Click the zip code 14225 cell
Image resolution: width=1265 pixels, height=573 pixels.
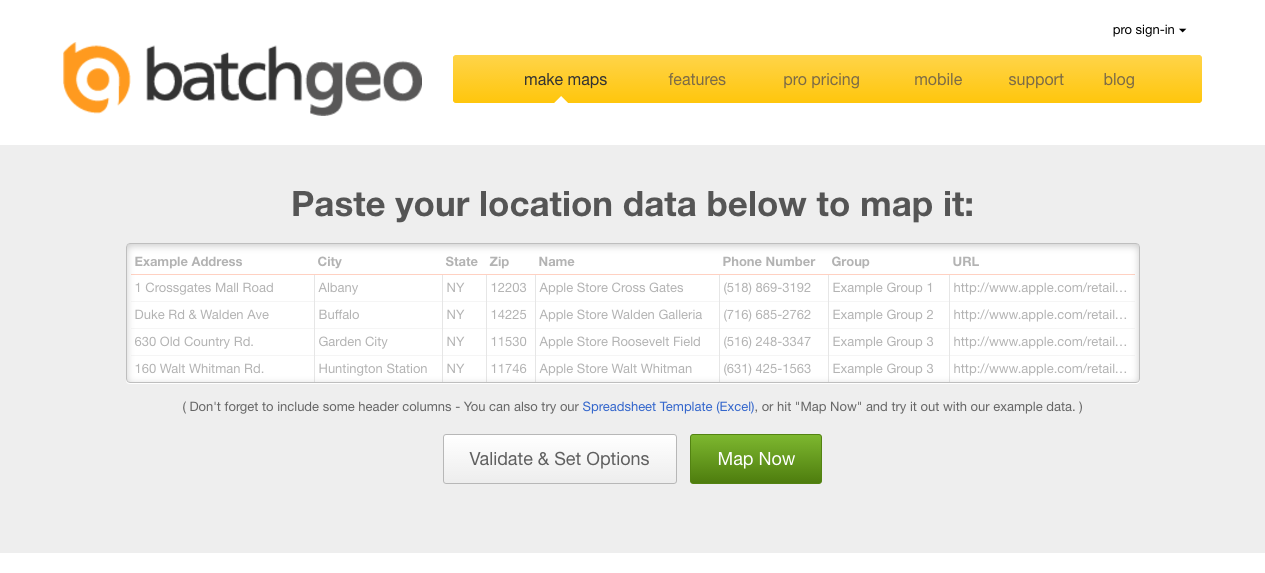point(510,315)
